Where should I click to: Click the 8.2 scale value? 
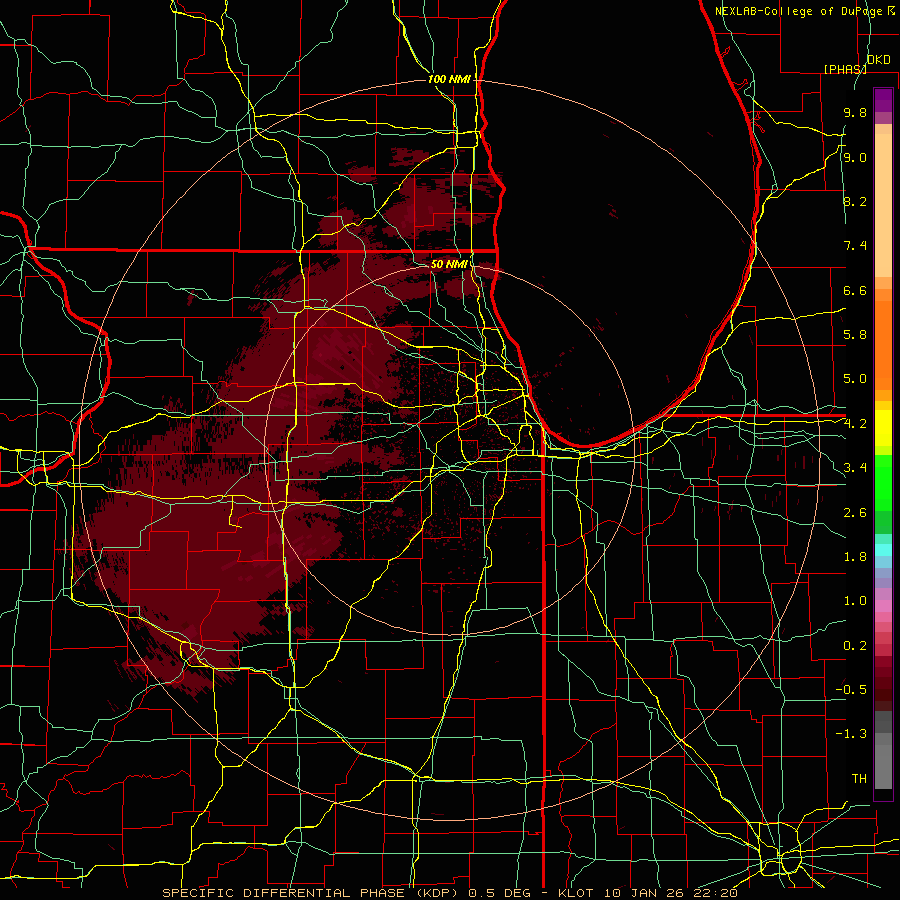point(855,201)
